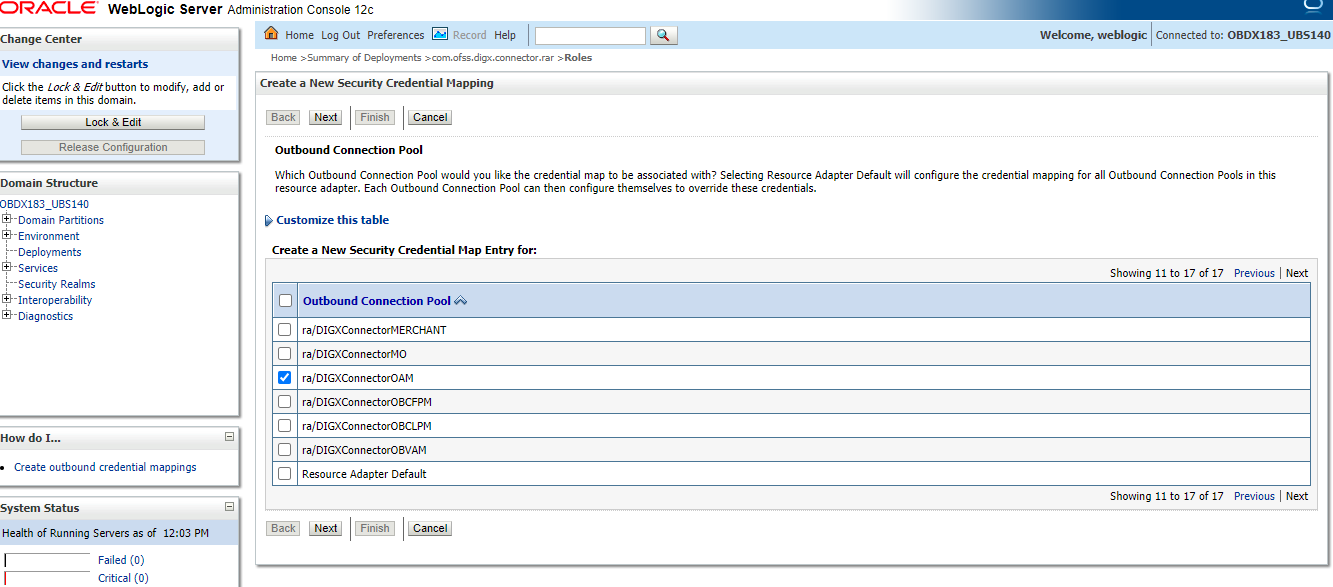Check ra/DIGXConnectorMERCHANT checkbox

(285, 330)
